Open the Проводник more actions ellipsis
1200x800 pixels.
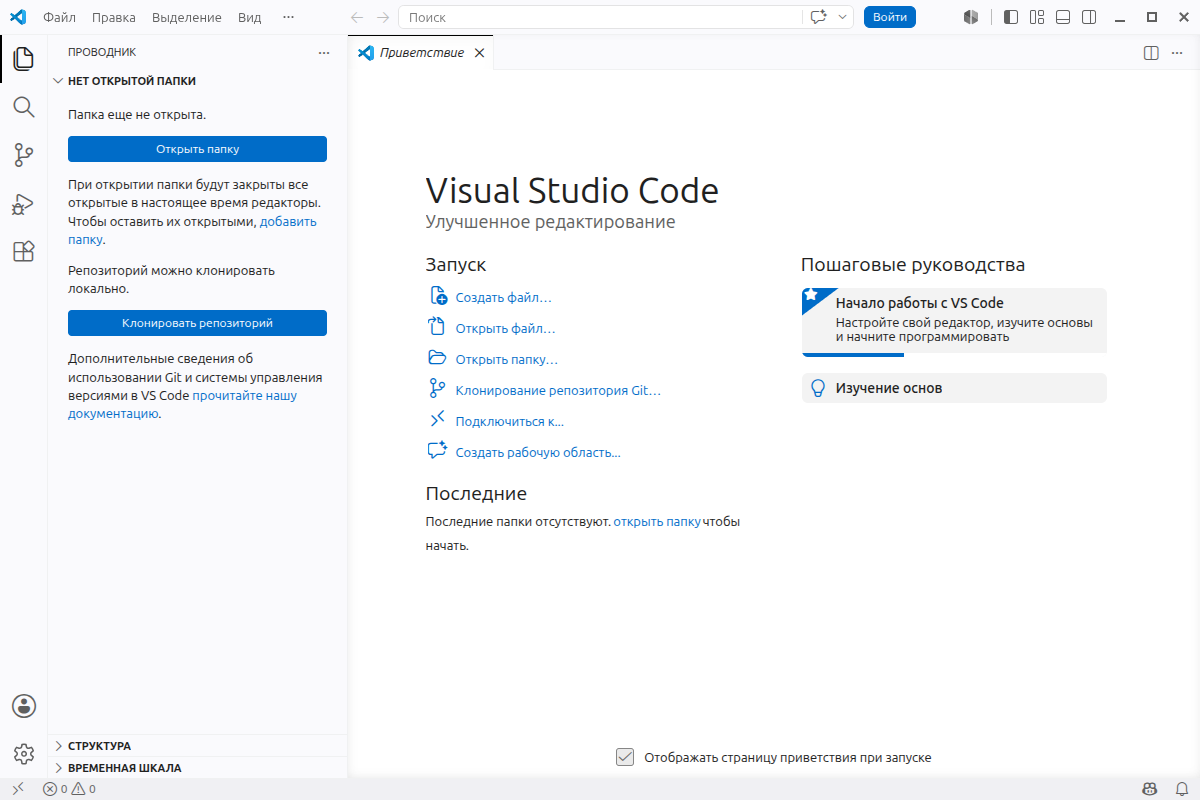[x=323, y=52]
